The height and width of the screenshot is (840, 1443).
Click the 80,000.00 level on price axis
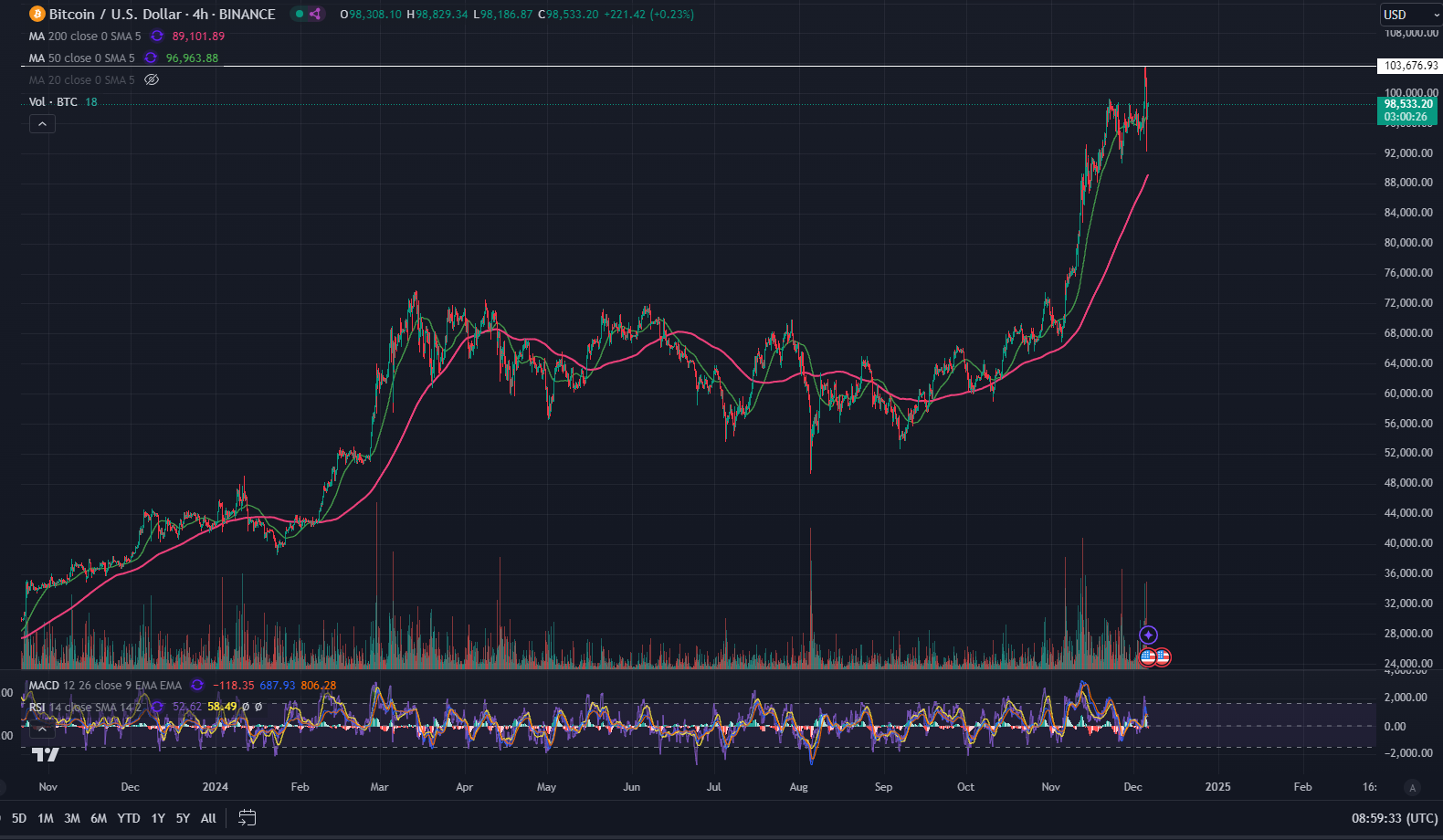[1408, 242]
